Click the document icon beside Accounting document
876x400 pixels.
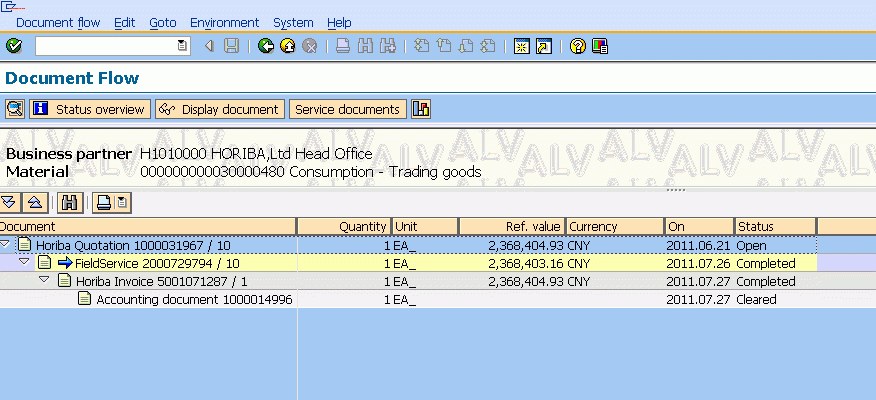click(x=84, y=298)
